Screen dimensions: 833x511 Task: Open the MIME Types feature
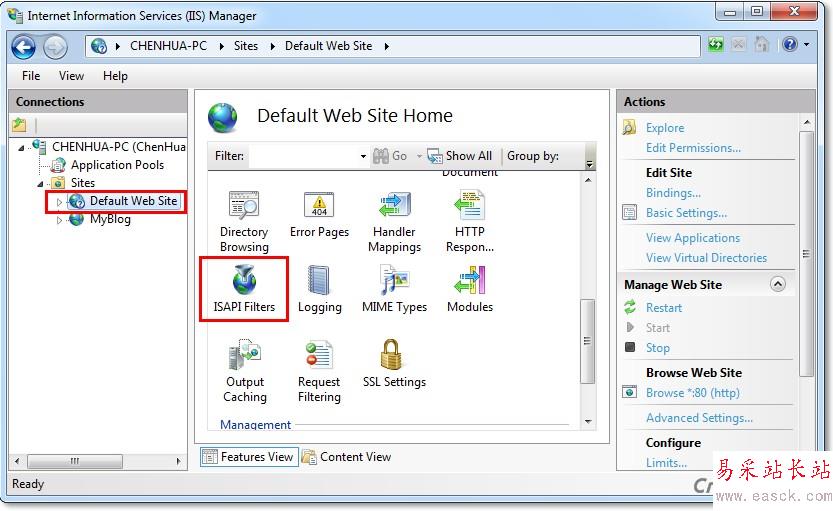[x=394, y=289]
